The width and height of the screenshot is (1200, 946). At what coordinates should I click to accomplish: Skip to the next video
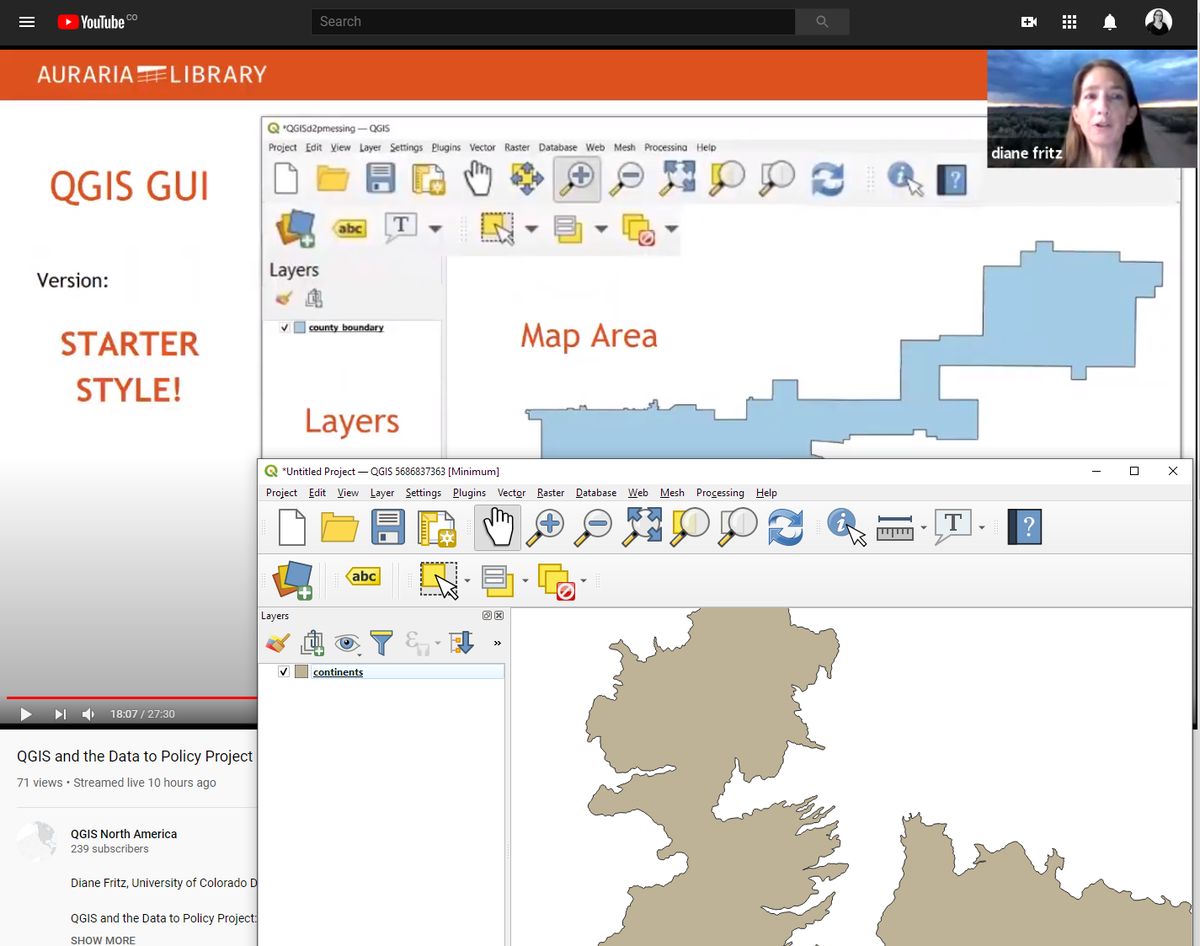(60, 714)
